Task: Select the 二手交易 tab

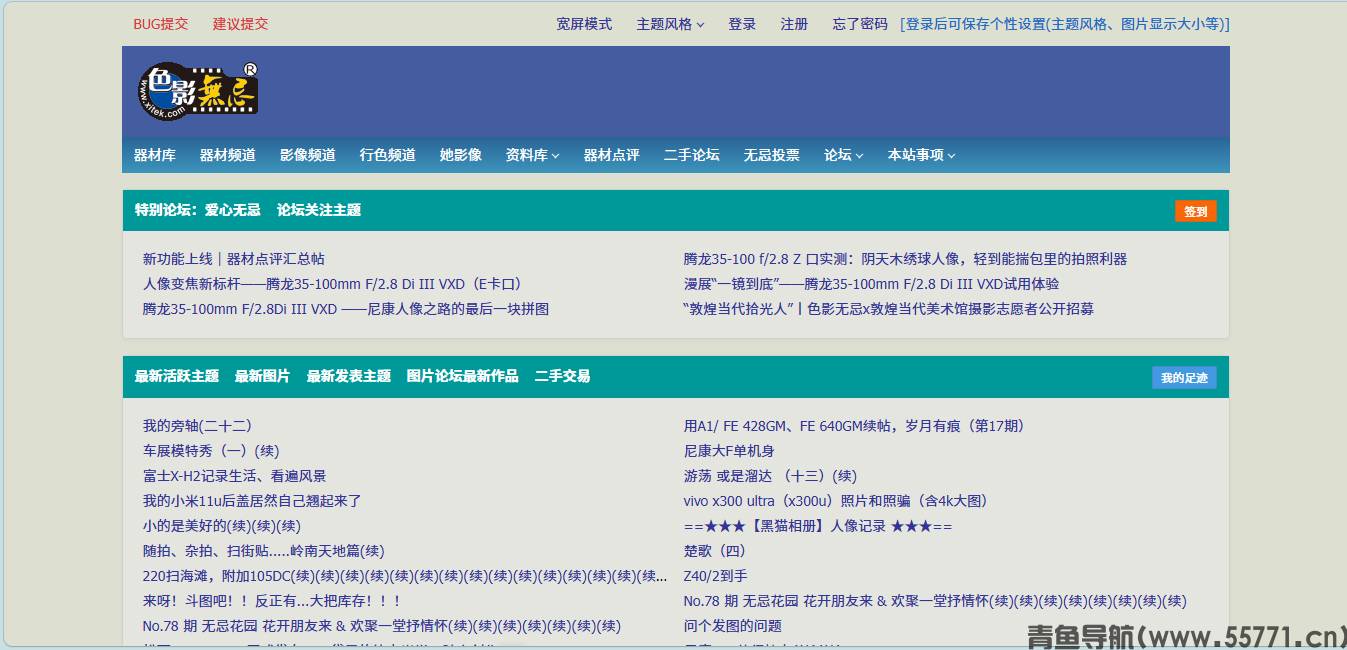Action: pos(563,376)
